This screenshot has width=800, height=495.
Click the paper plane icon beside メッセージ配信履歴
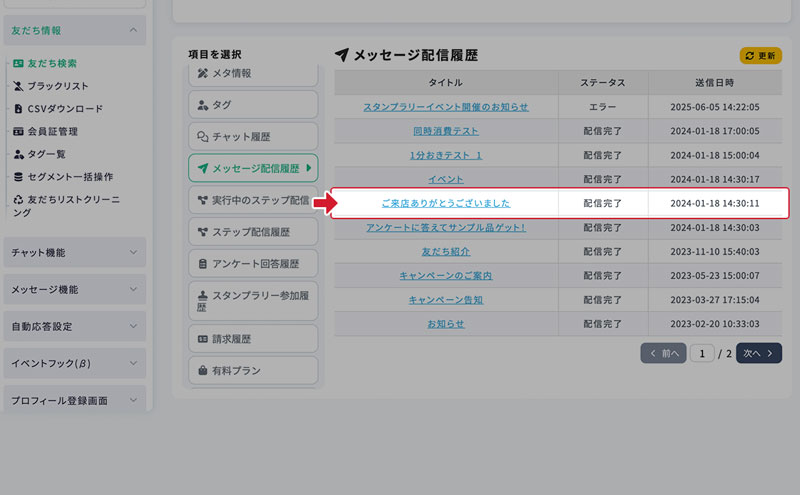point(342,55)
